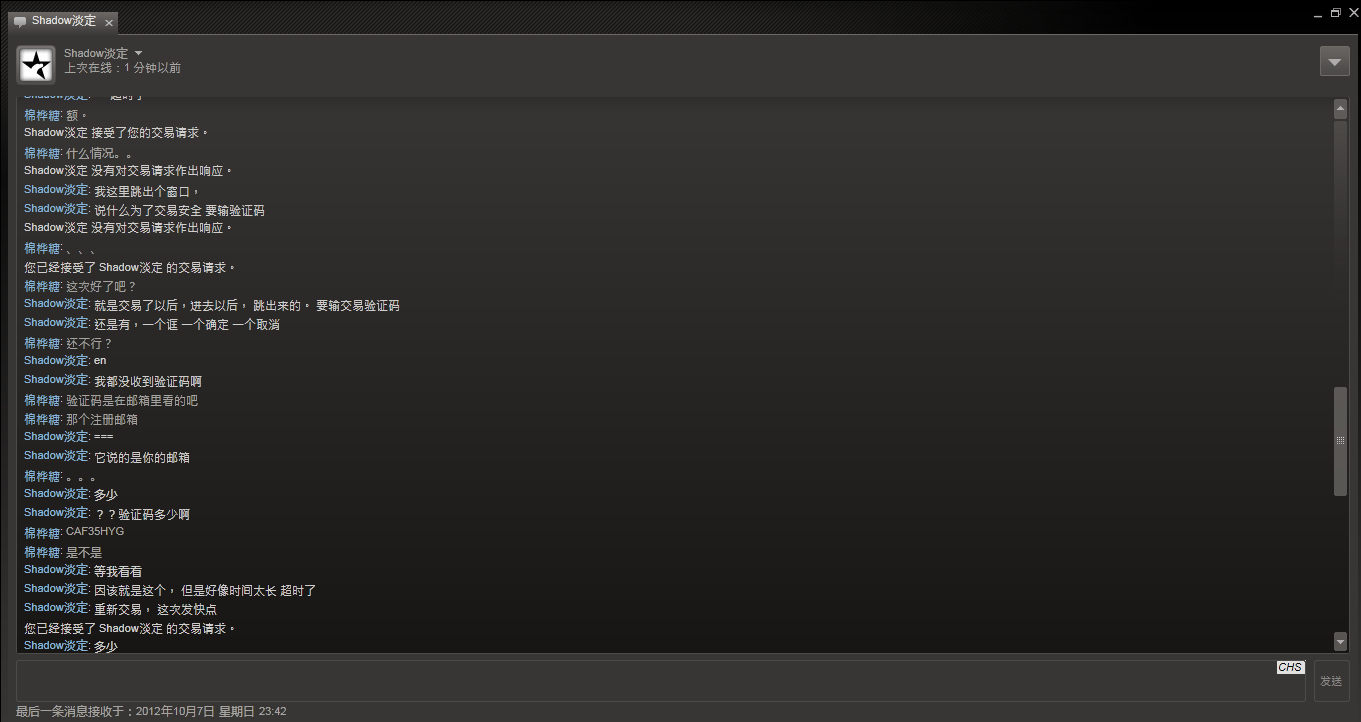This screenshot has width=1361, height=722.
Task: Click the scrollbar down arrow
Action: coord(1340,641)
